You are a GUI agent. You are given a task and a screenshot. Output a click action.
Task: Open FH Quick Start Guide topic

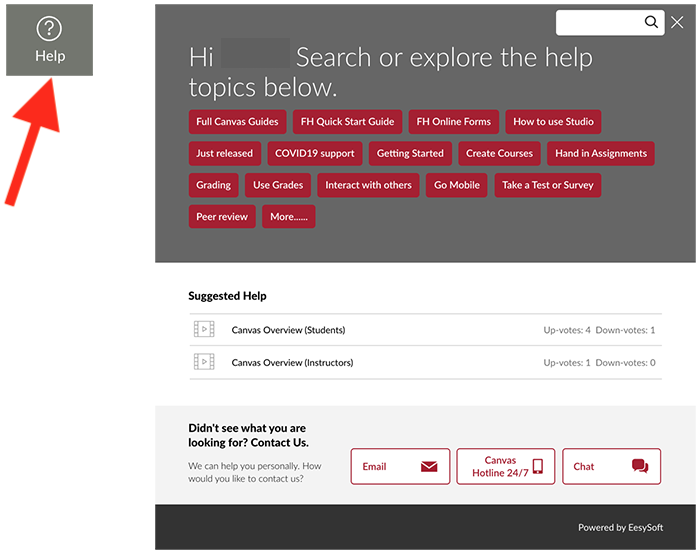pos(347,121)
